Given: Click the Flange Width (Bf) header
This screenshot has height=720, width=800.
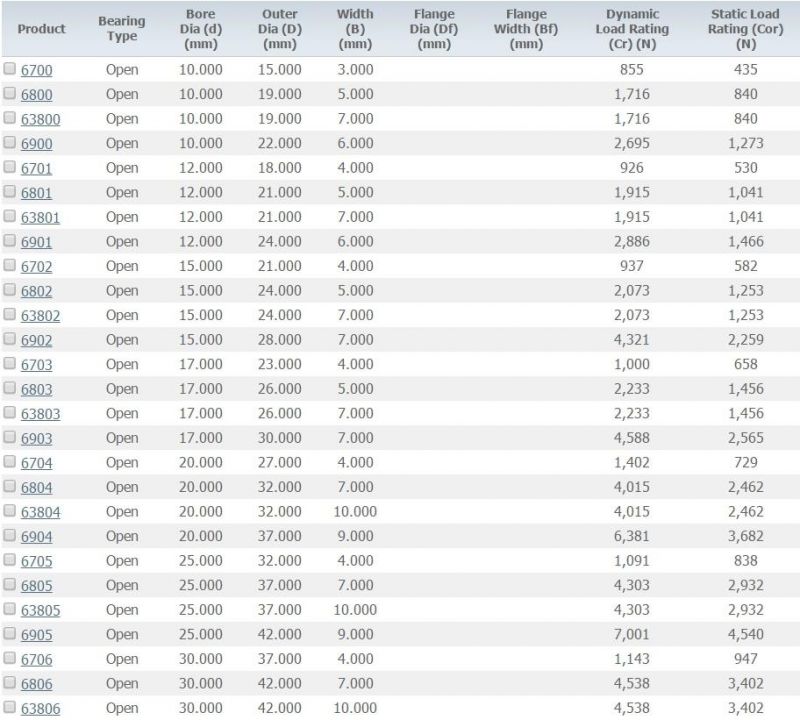Looking at the screenshot, I should (x=526, y=29).
